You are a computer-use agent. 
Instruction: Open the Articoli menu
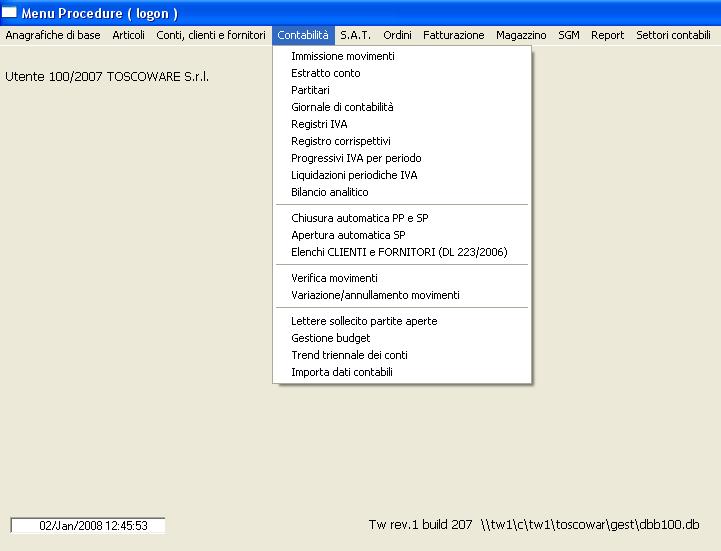point(128,35)
